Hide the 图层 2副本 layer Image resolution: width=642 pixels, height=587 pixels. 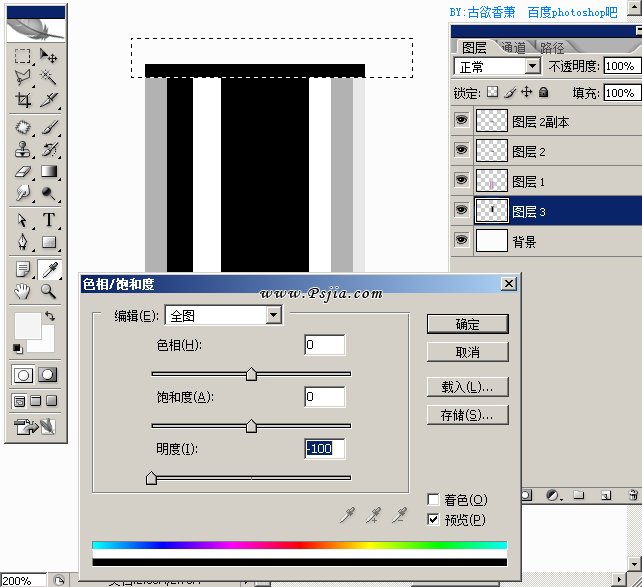[x=461, y=120]
